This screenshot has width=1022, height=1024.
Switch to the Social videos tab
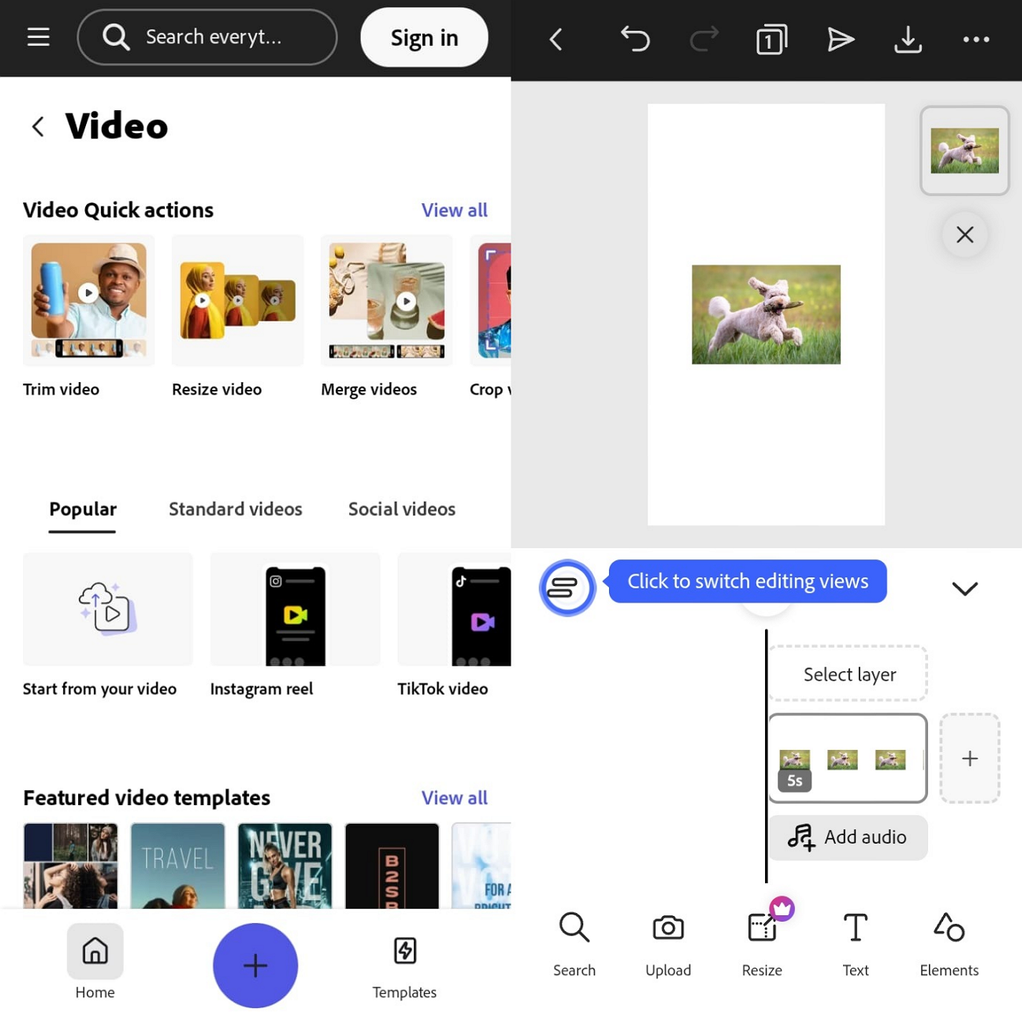[402, 509]
